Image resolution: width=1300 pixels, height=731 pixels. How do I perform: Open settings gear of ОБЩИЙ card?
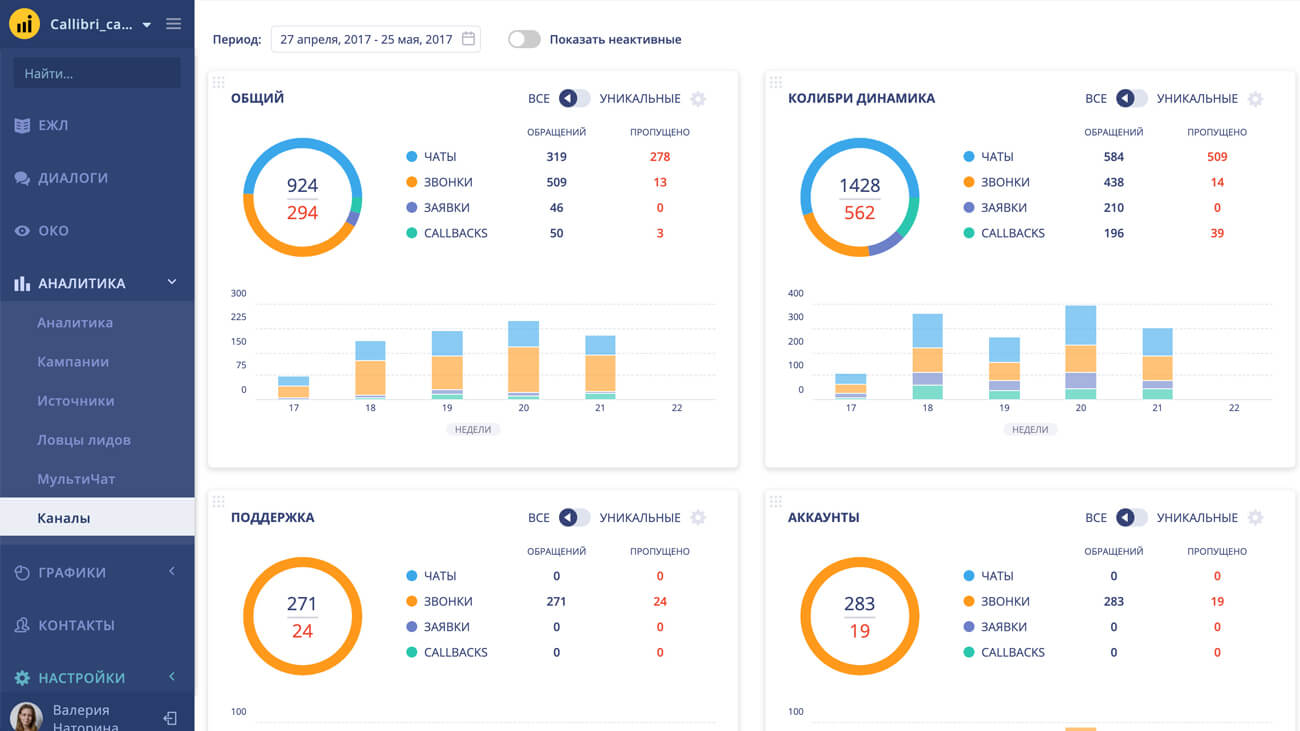pos(698,99)
